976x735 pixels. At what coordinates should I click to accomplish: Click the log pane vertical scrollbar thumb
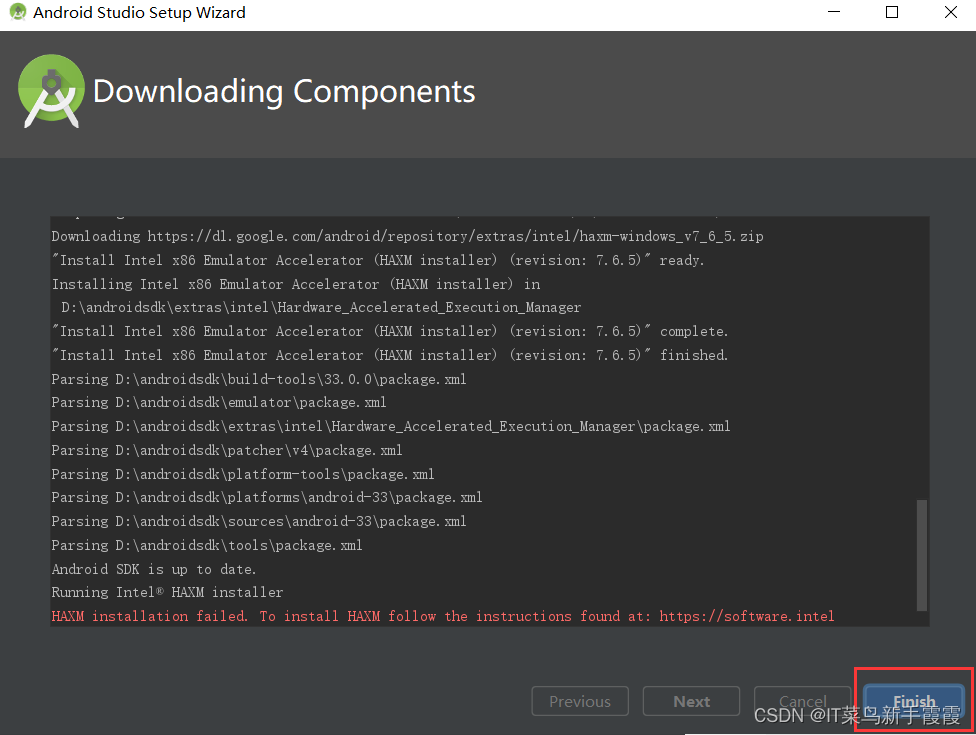(x=922, y=555)
